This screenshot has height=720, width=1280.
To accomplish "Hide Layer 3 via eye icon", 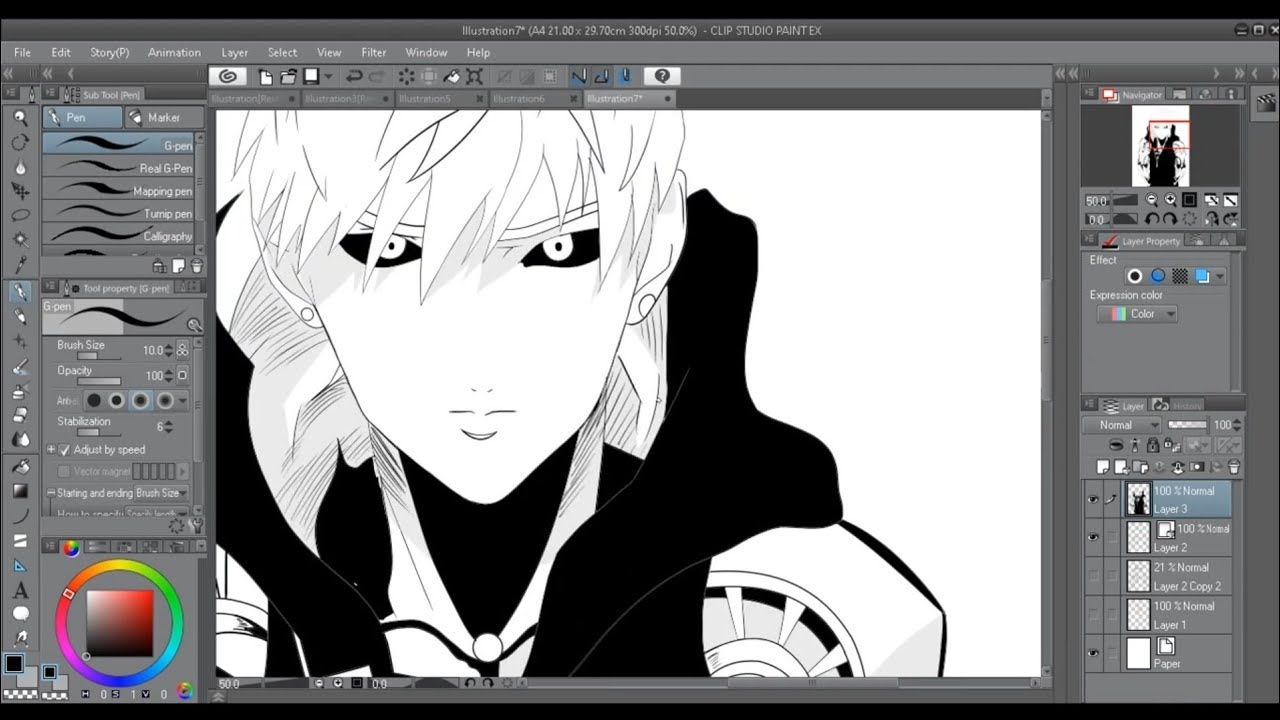I will pyautogui.click(x=1093, y=499).
